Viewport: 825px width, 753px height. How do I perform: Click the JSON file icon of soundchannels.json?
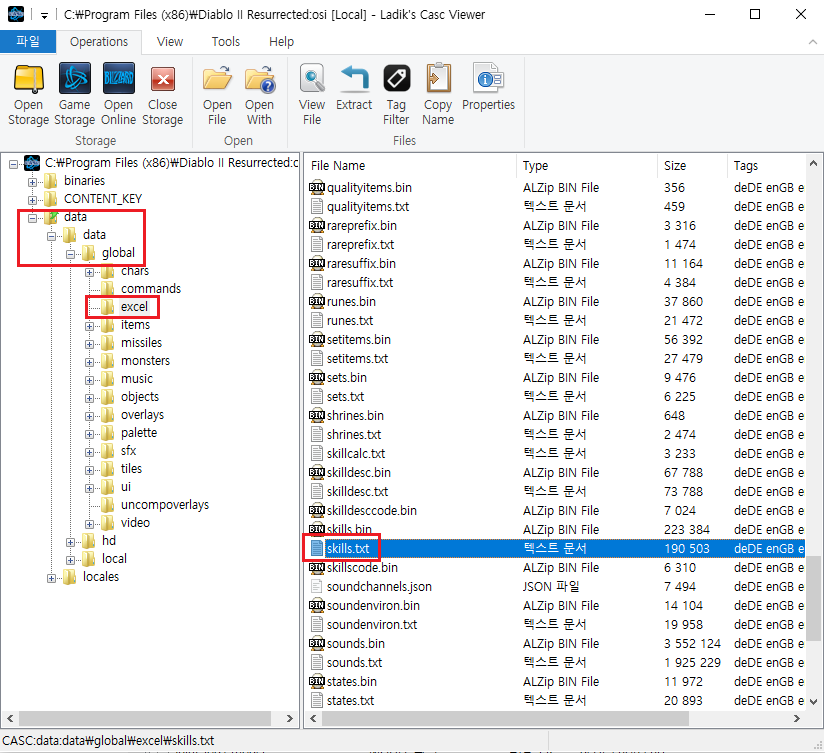[x=317, y=587]
